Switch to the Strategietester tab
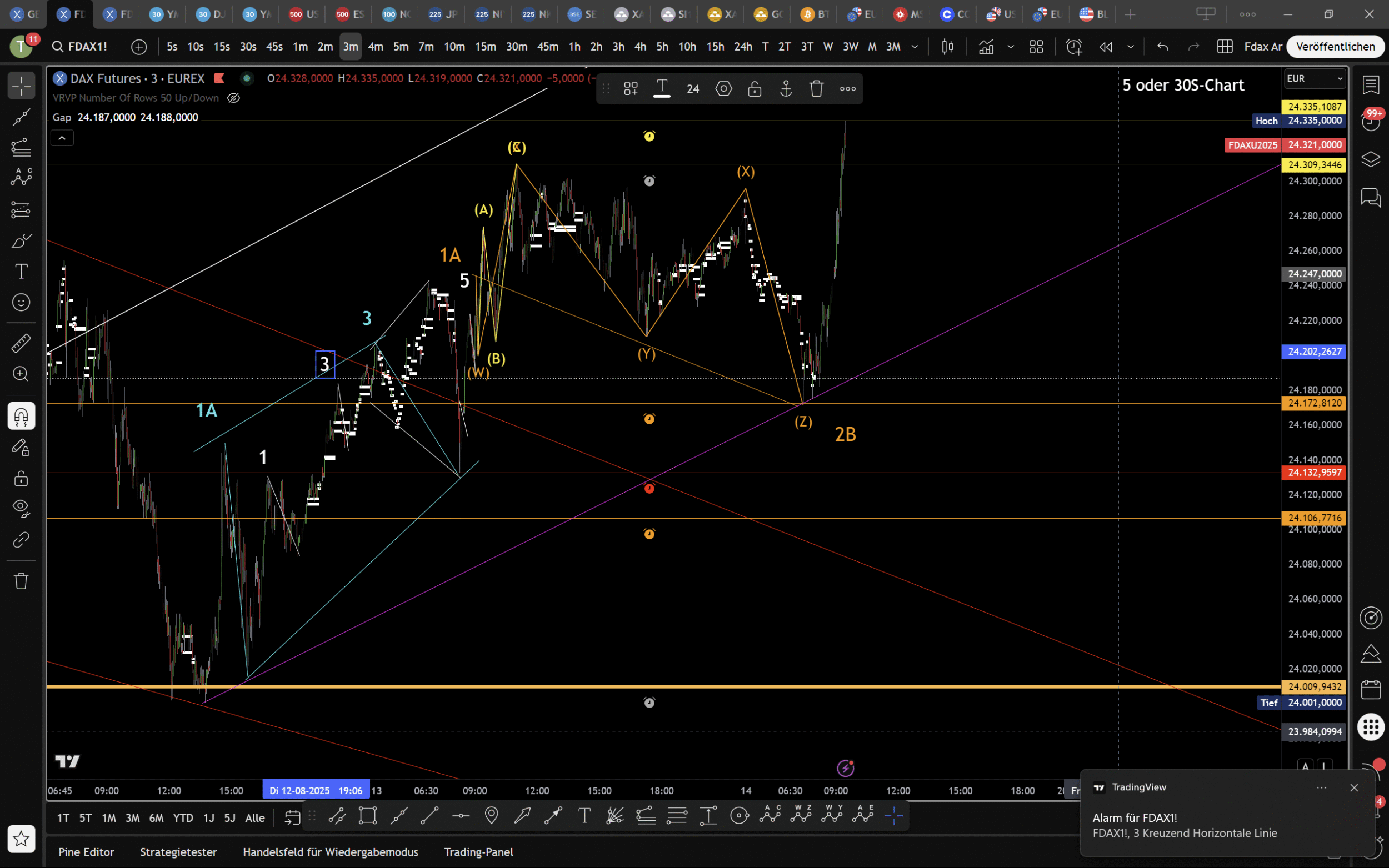This screenshot has width=1389, height=868. click(178, 852)
